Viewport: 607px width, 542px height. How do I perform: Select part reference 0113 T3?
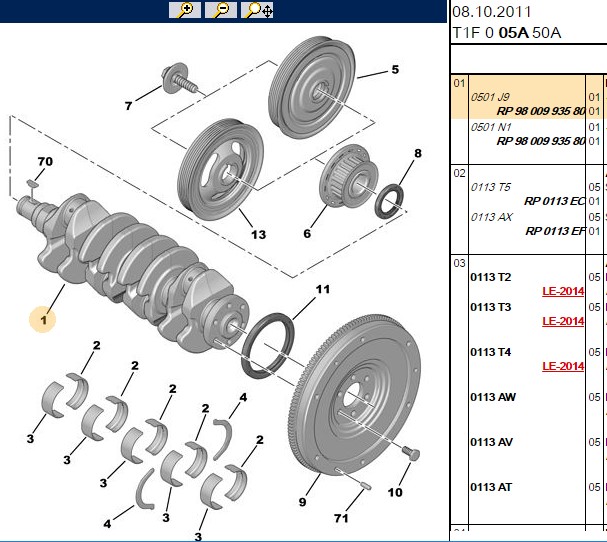coord(490,307)
